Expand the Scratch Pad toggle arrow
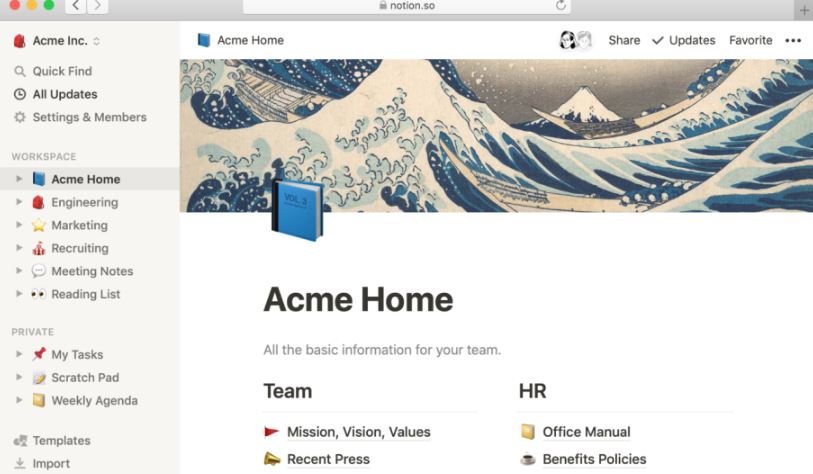Screen dimensions: 813x474 pyautogui.click(x=19, y=377)
